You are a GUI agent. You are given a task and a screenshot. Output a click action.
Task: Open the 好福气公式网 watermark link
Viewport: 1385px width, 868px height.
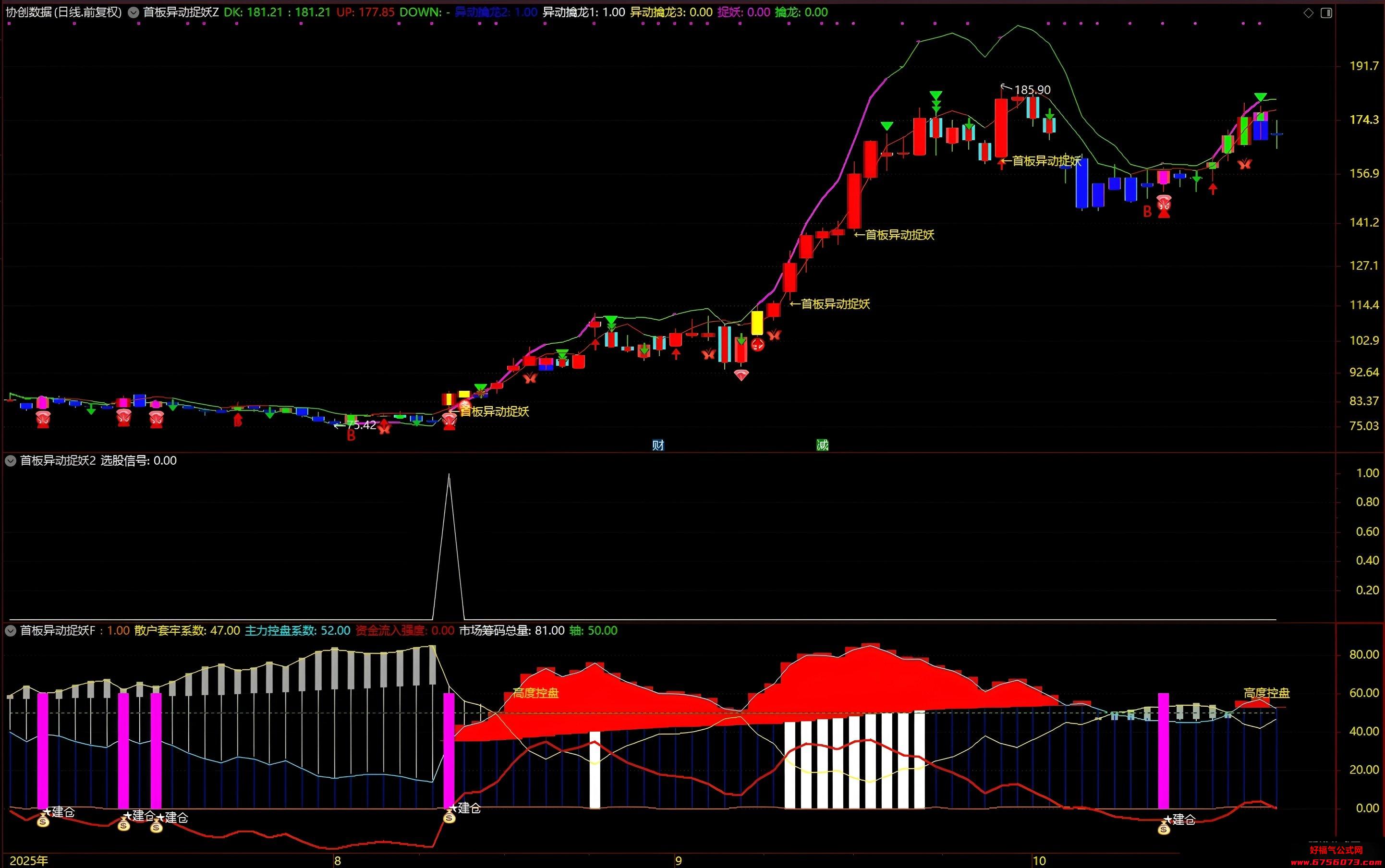[x=1336, y=850]
